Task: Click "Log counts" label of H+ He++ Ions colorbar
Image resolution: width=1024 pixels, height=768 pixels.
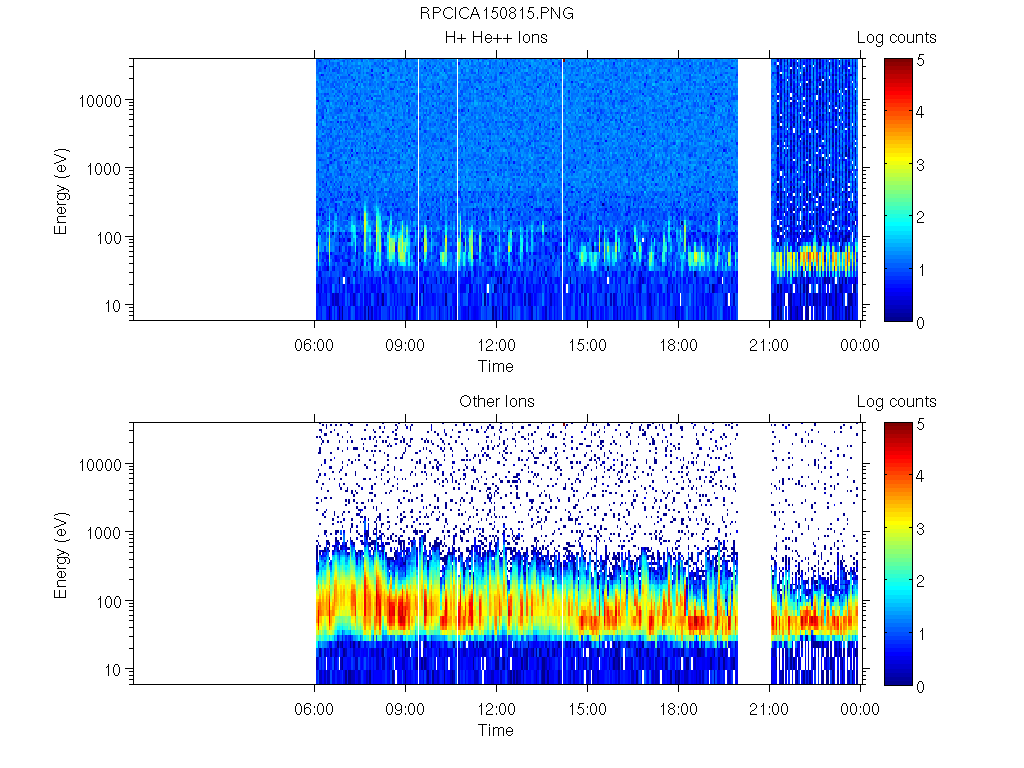Action: pyautogui.click(x=897, y=38)
